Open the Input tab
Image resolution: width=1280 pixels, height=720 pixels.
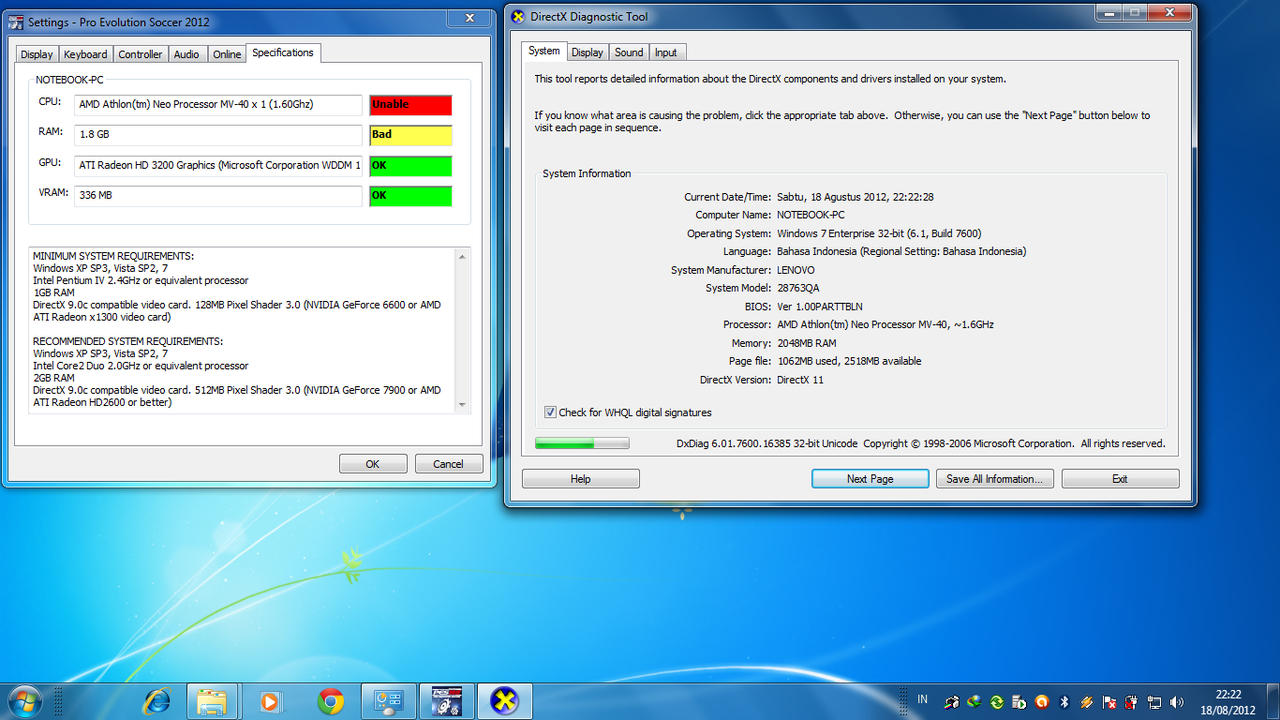[x=666, y=52]
